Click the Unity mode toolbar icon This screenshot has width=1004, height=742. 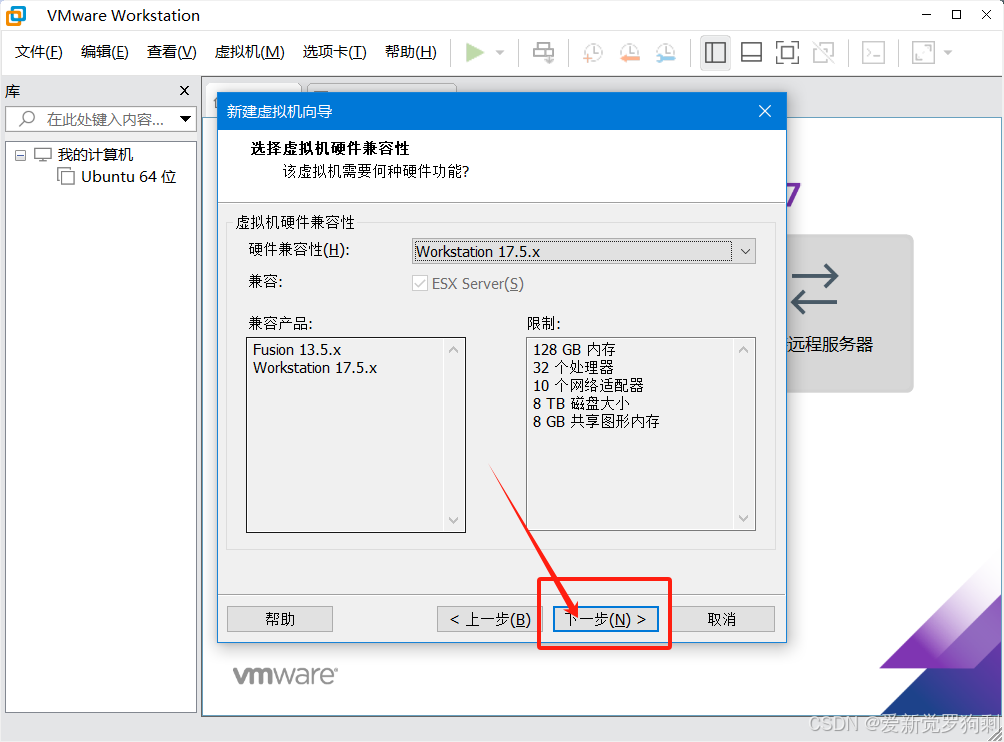click(x=823, y=52)
